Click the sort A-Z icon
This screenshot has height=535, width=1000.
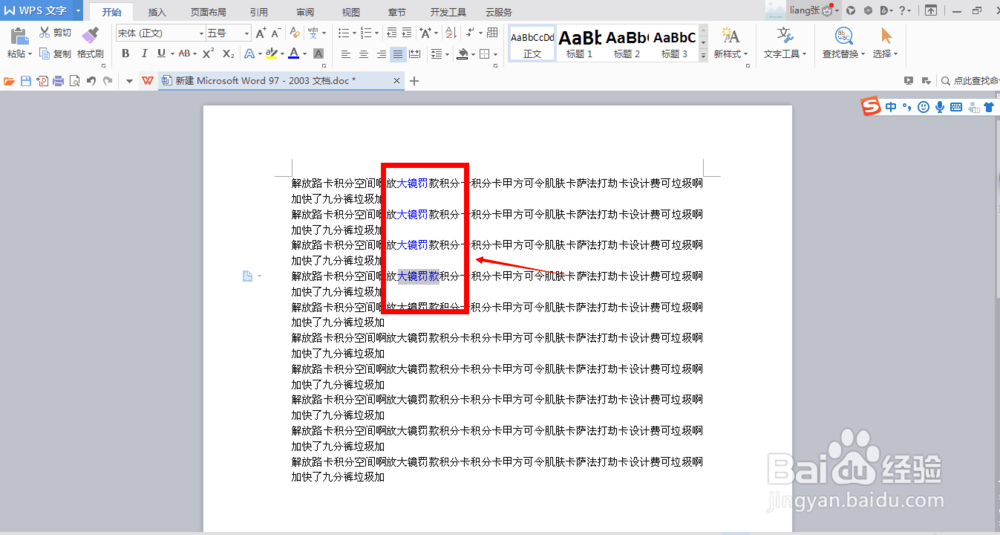pos(450,33)
